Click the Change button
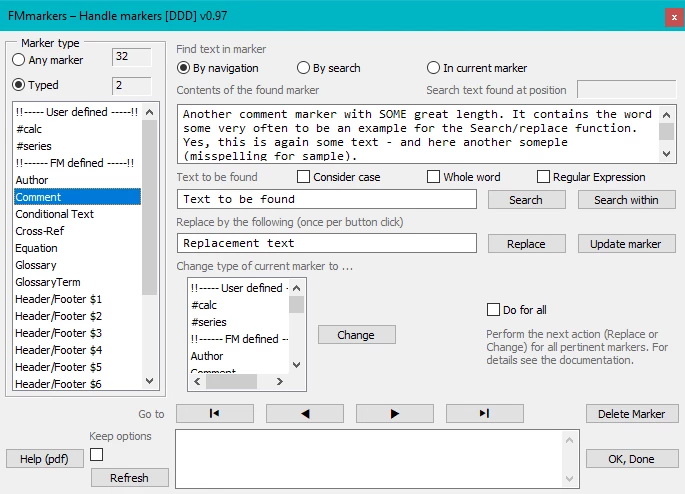 pyautogui.click(x=356, y=335)
